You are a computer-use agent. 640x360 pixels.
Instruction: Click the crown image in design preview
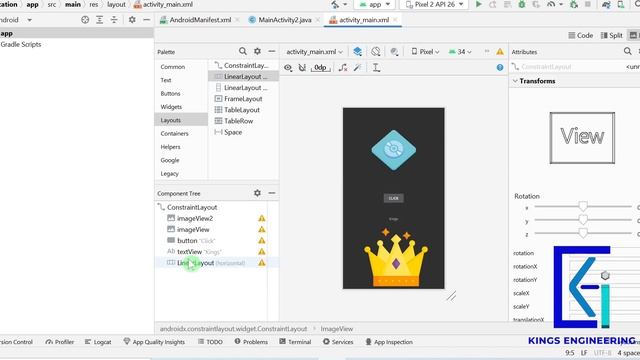tap(396, 258)
